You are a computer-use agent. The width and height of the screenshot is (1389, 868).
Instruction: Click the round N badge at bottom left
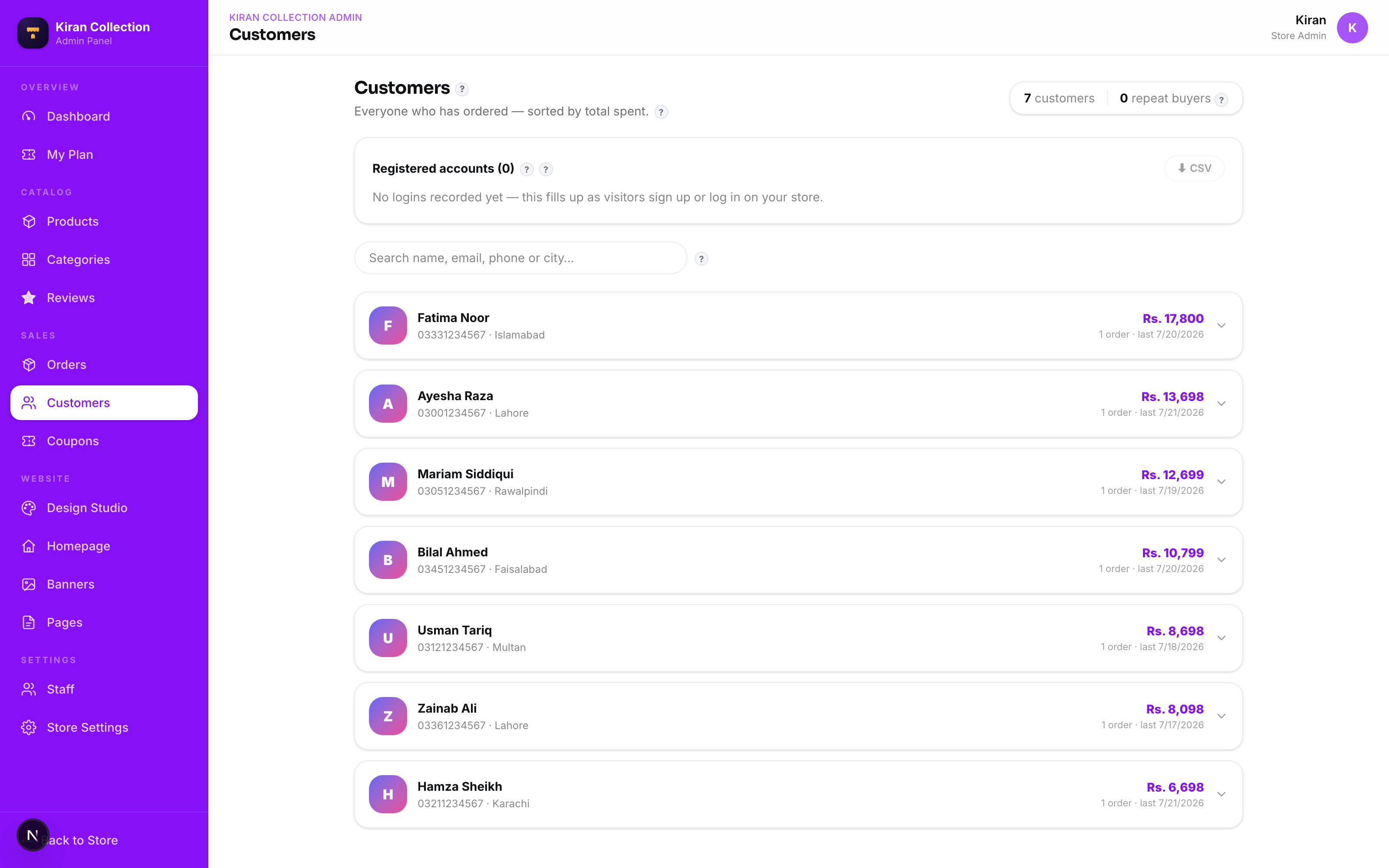(x=33, y=835)
